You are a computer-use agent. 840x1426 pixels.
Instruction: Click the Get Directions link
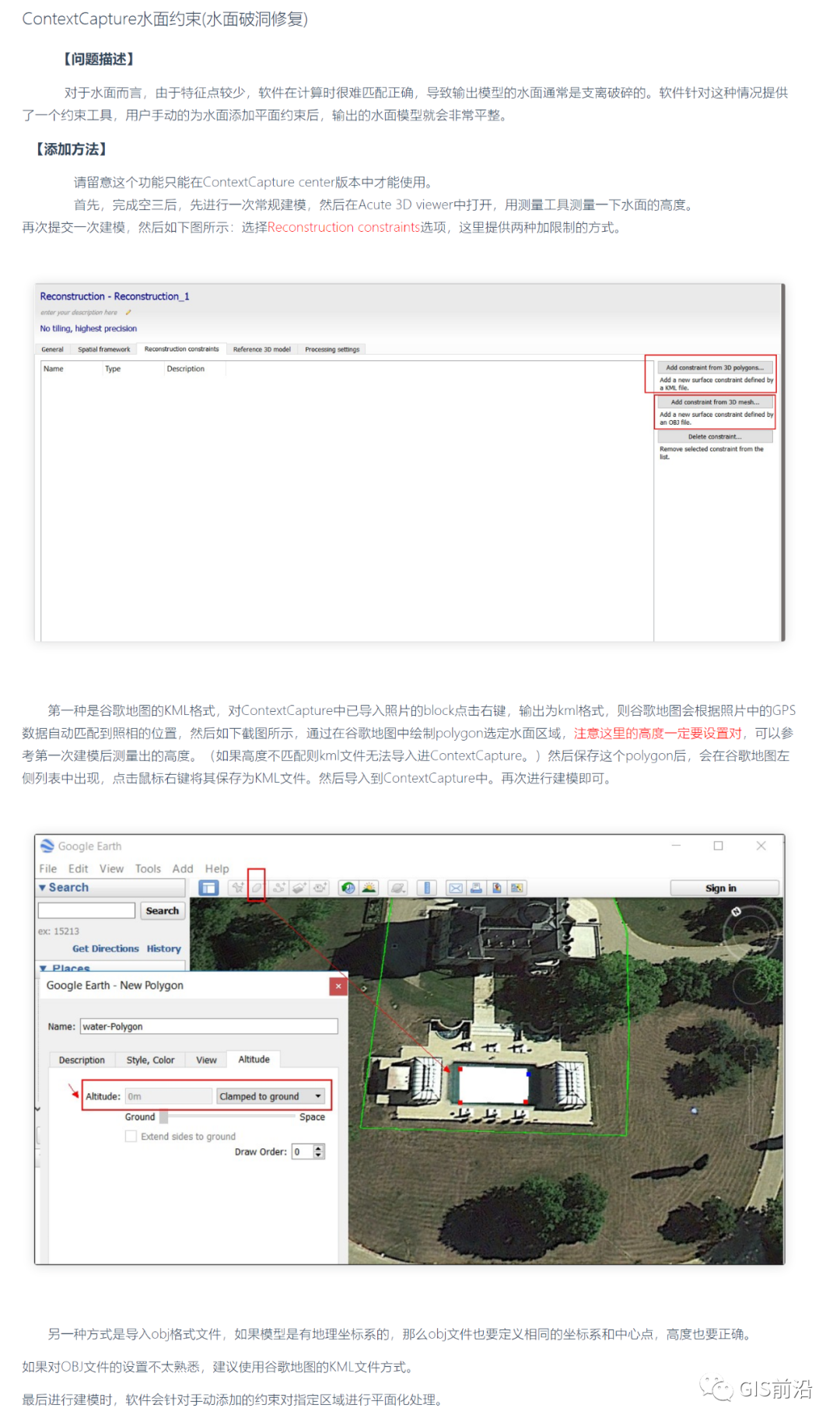[105, 949]
